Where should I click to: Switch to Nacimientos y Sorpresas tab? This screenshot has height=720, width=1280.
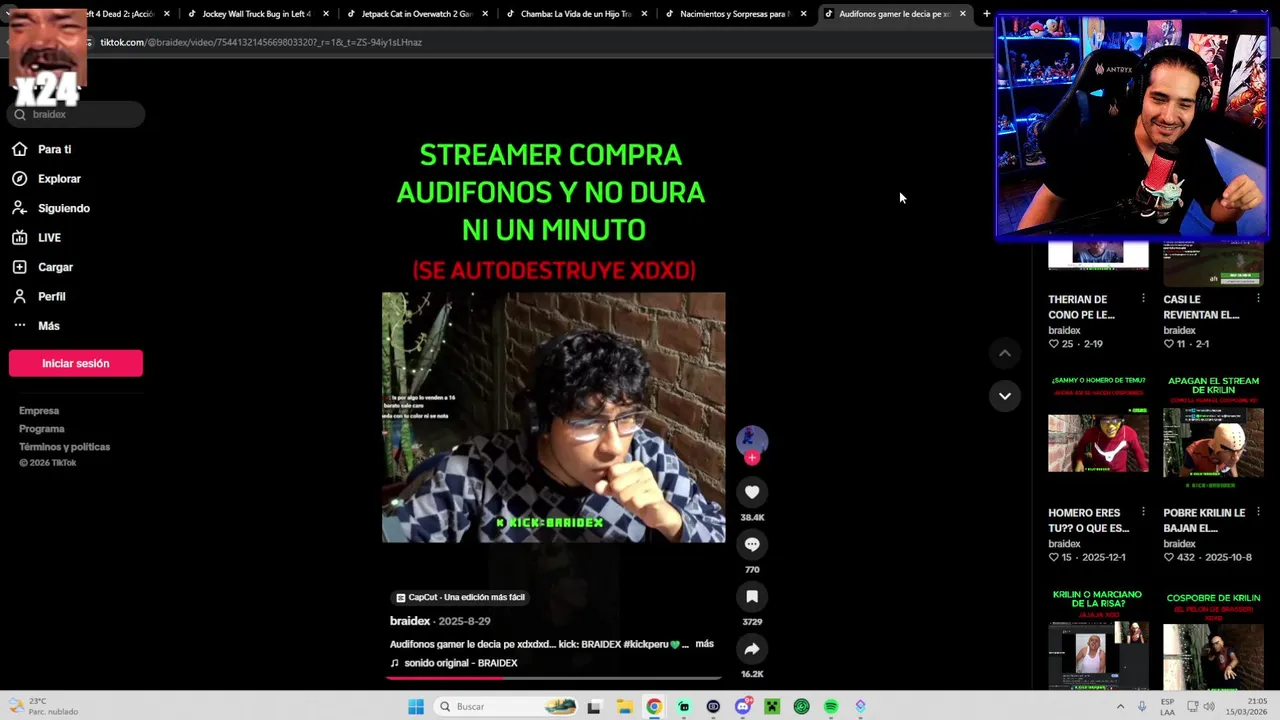pos(735,14)
